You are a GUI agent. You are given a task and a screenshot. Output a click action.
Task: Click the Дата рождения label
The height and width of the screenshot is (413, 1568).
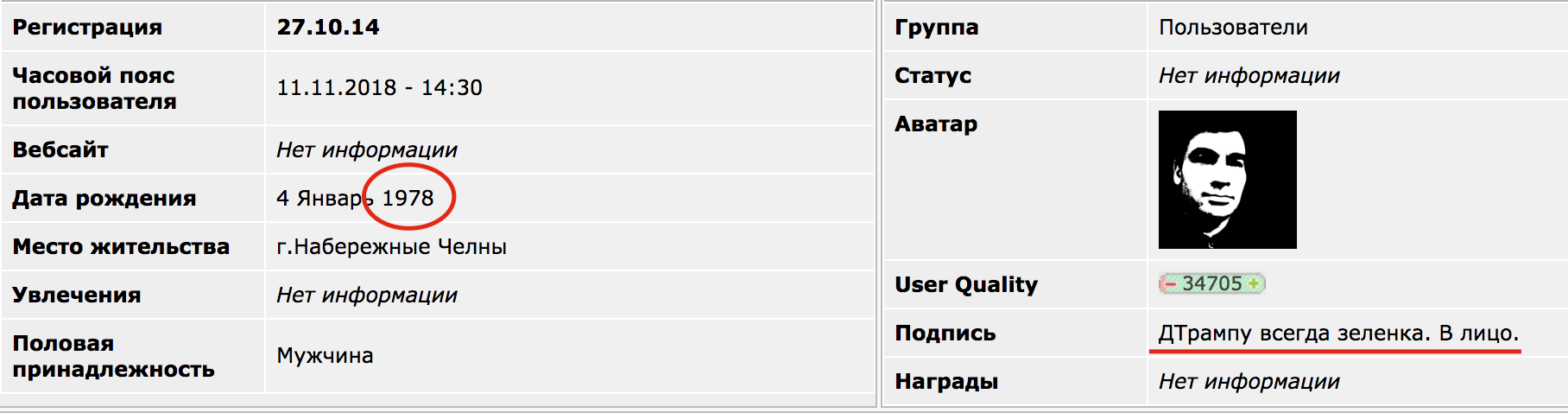[104, 198]
